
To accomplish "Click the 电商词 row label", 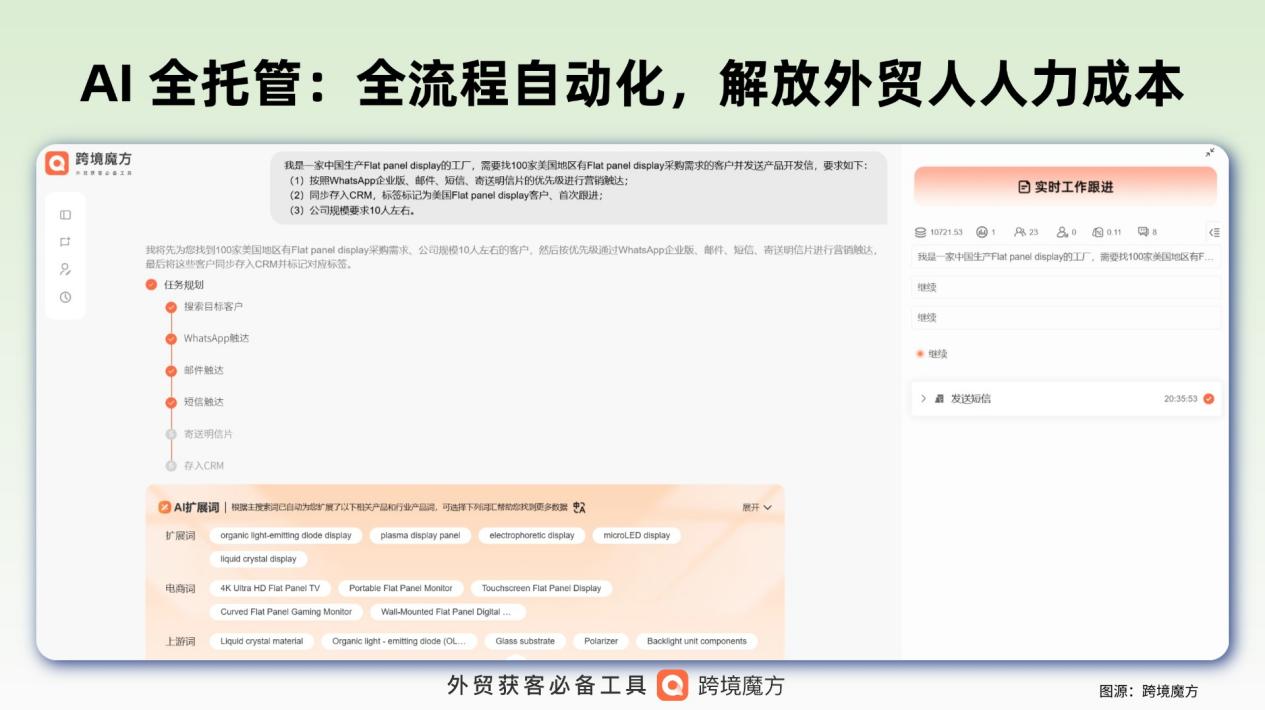I will [x=180, y=589].
